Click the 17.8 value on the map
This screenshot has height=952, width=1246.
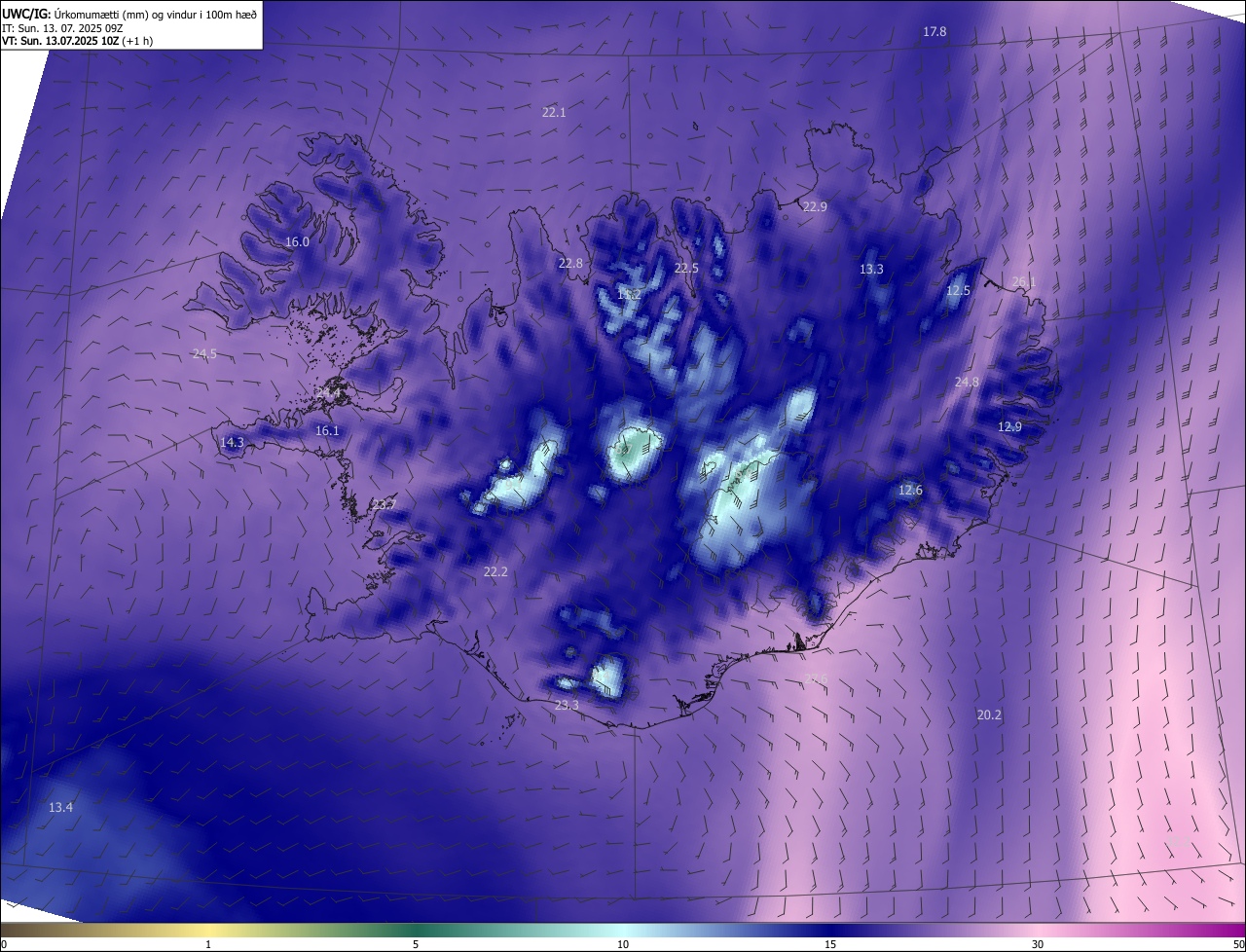point(934,32)
